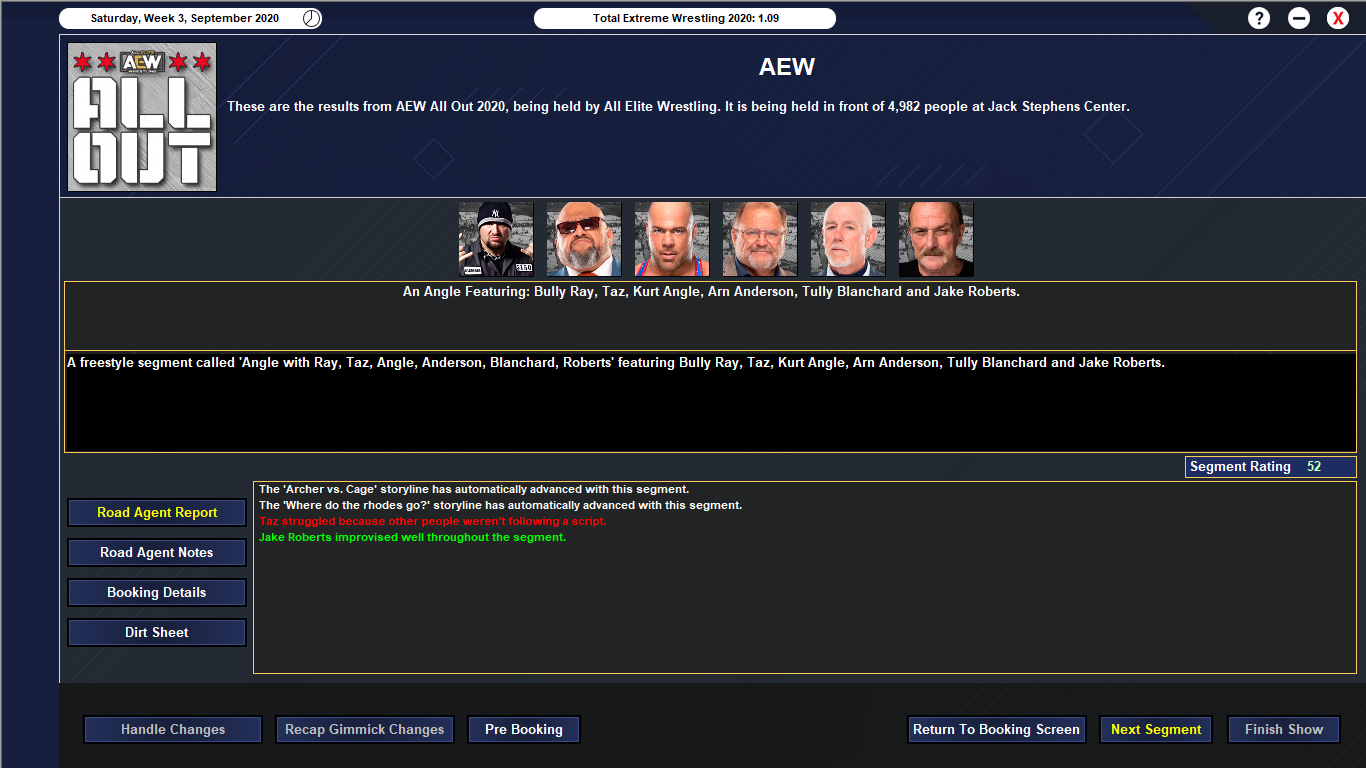
Task: Open the Road Agent Report tab
Action: [157, 512]
